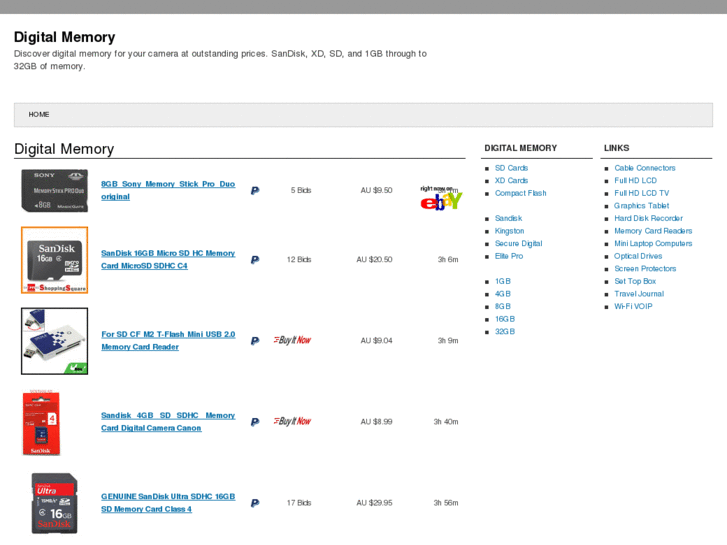Open the Travel Journal link
This screenshot has height=545, width=727.
[639, 294]
